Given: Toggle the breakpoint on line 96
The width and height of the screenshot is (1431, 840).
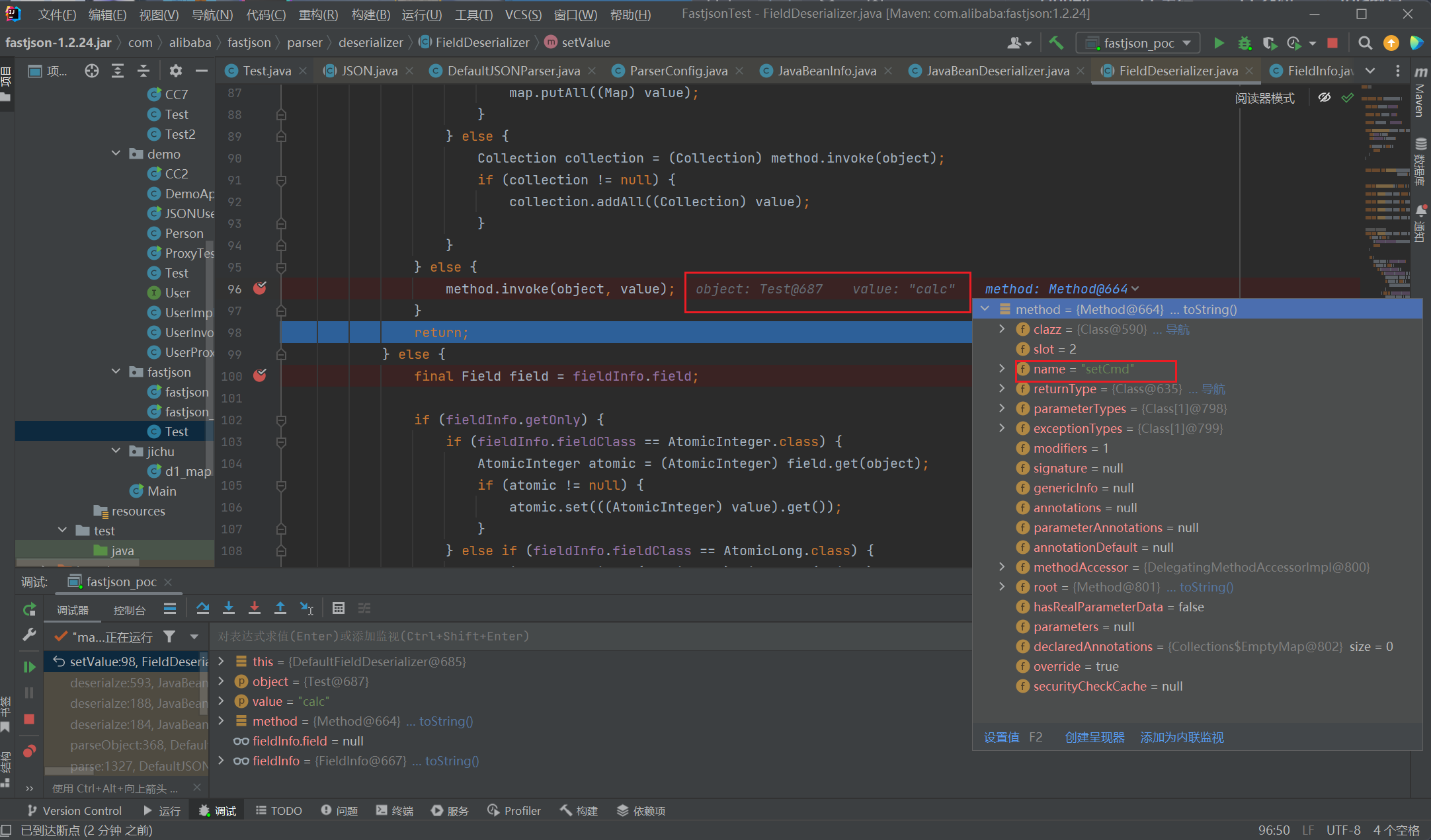Looking at the screenshot, I should click(x=260, y=289).
